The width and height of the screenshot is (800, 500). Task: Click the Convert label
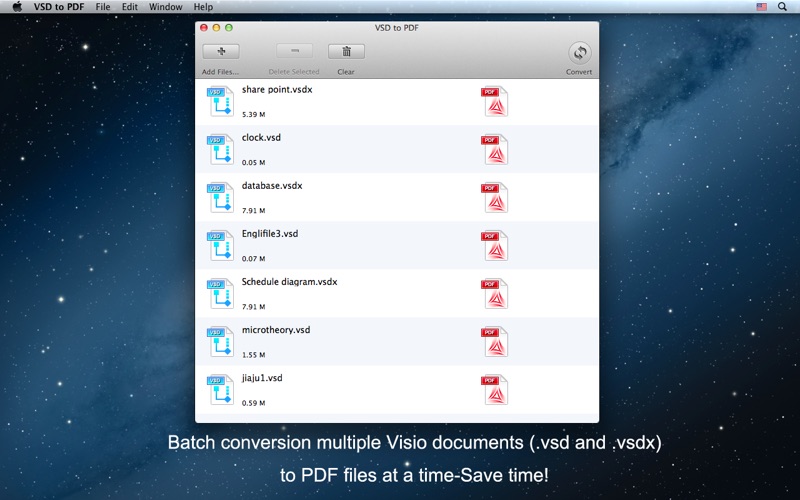[579, 72]
